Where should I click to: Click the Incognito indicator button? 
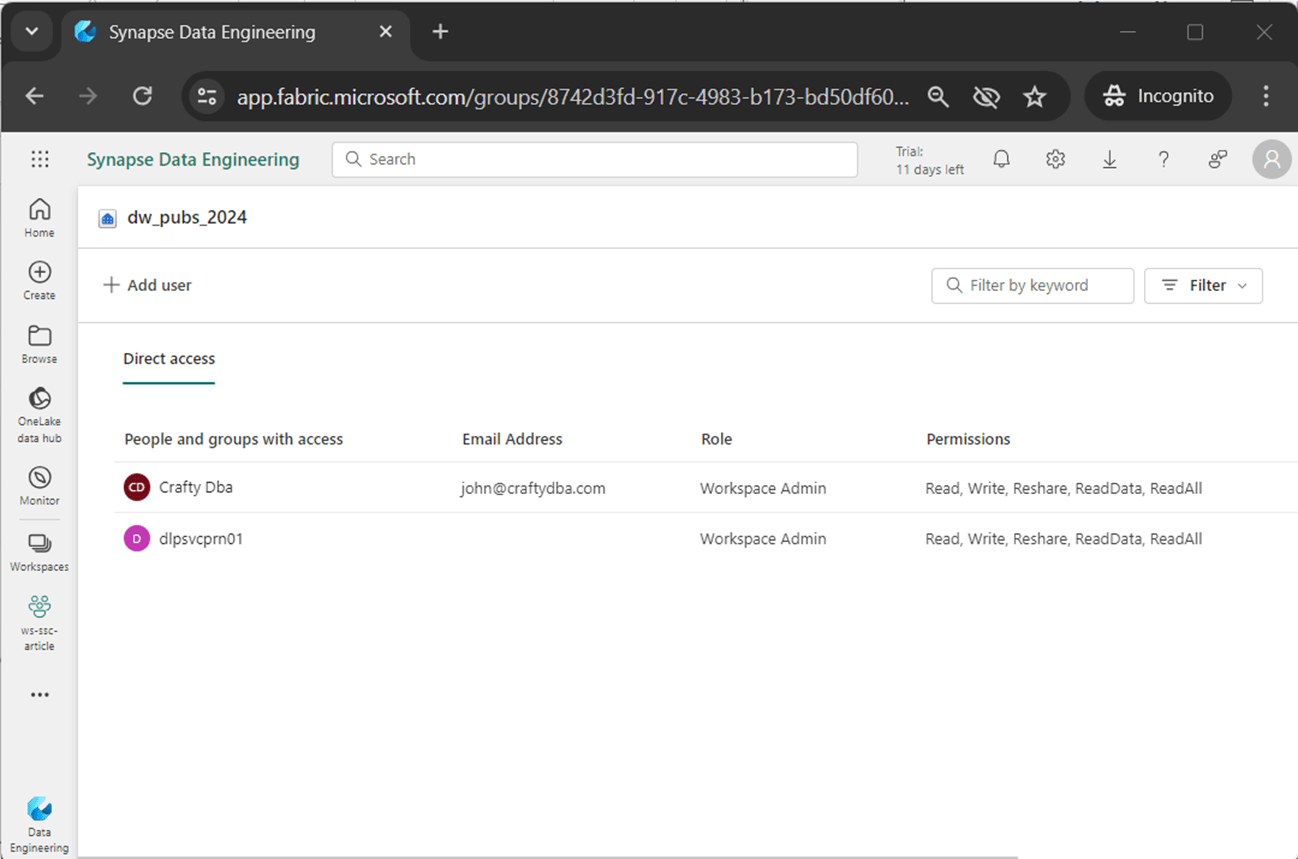click(x=1158, y=96)
